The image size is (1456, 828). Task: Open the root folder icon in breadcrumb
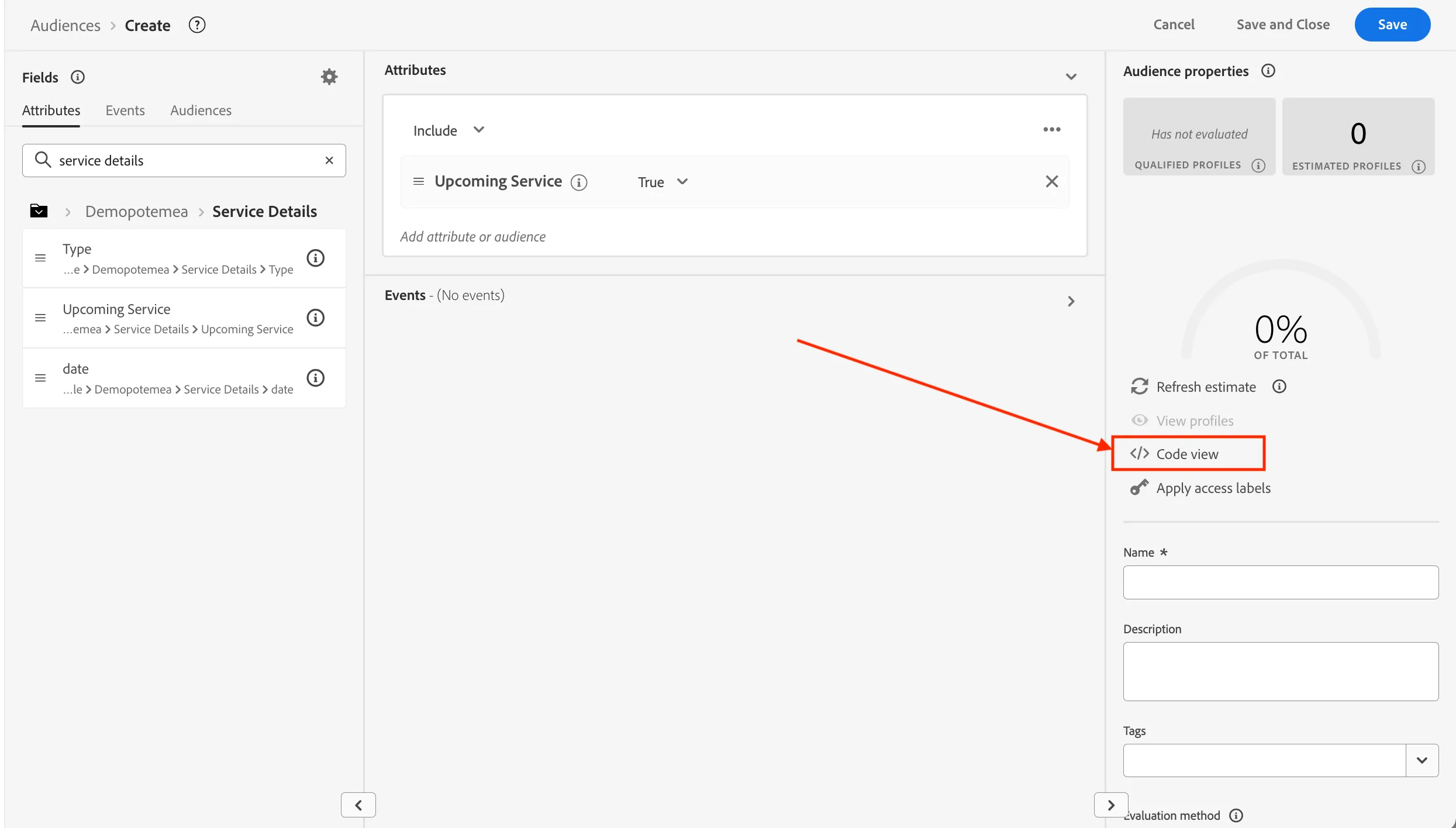click(39, 211)
